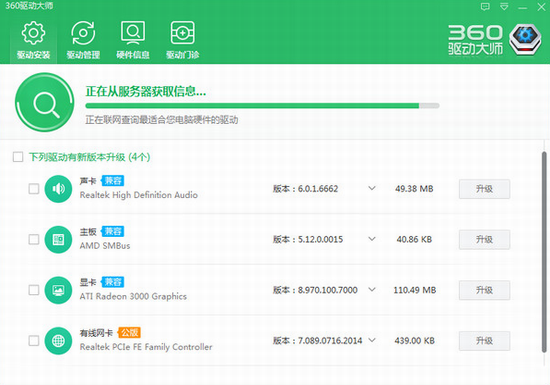Click the 360驱动大师 window title text
This screenshot has width=550, height=385.
pos(29,6)
